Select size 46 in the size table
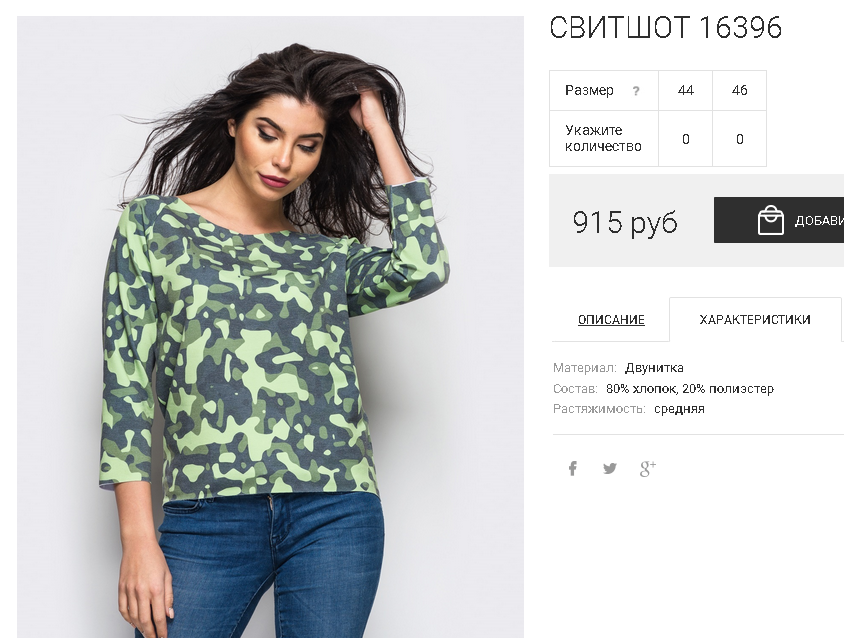Screen dimensions: 844x638 pyautogui.click(x=740, y=90)
